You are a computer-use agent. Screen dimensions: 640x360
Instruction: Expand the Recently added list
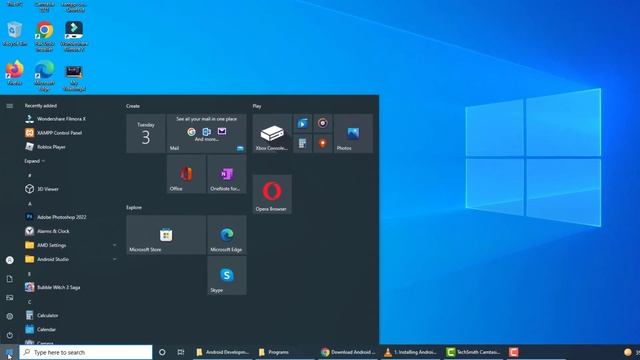coord(34,161)
